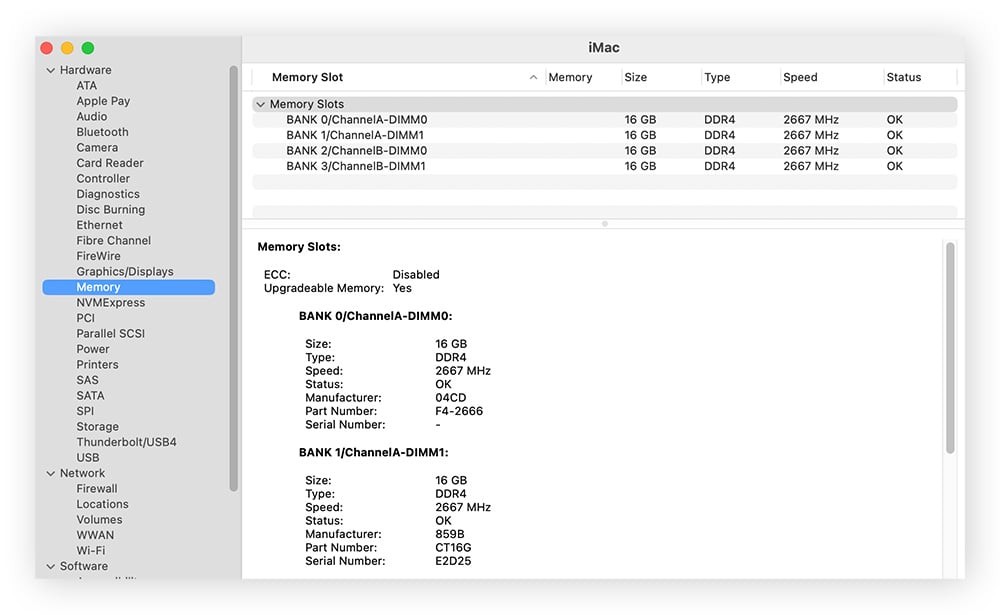Select the Software group label

pos(84,567)
